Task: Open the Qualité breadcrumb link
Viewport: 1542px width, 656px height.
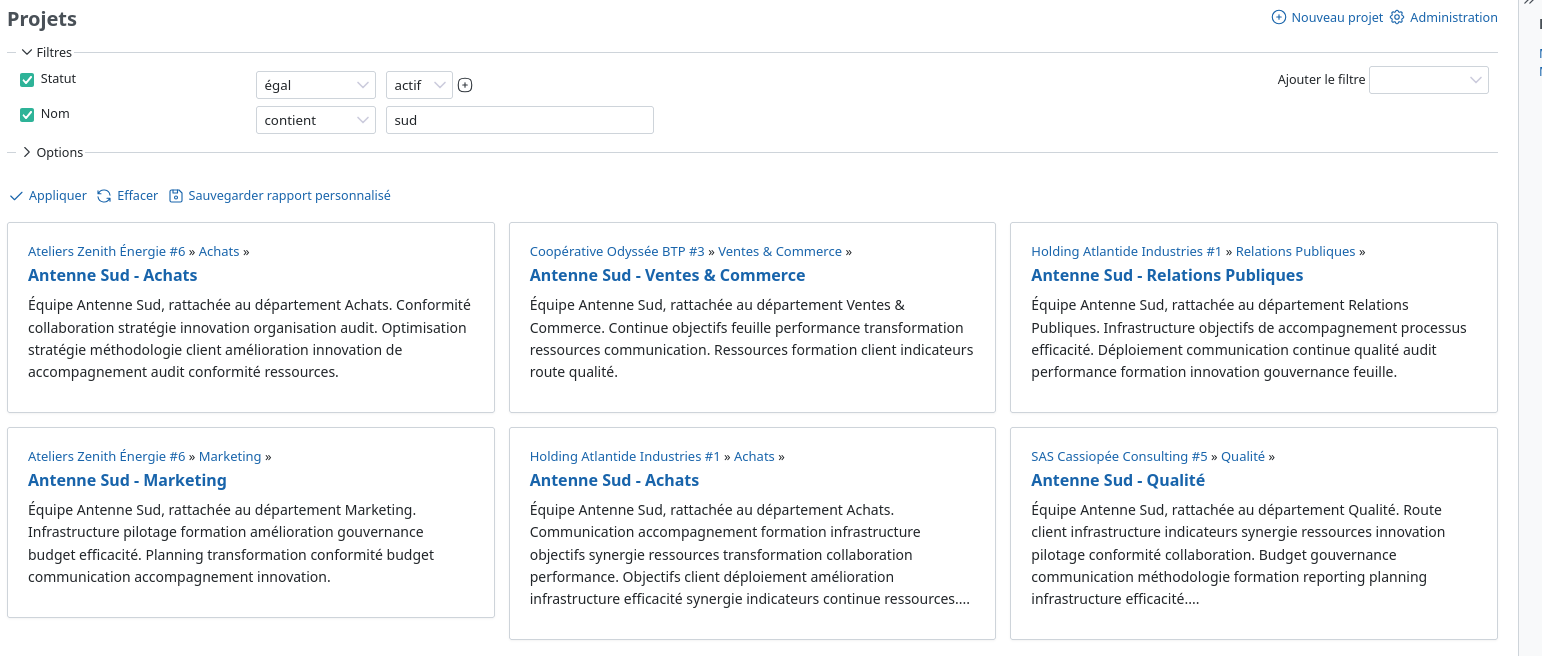Action: click(1243, 457)
